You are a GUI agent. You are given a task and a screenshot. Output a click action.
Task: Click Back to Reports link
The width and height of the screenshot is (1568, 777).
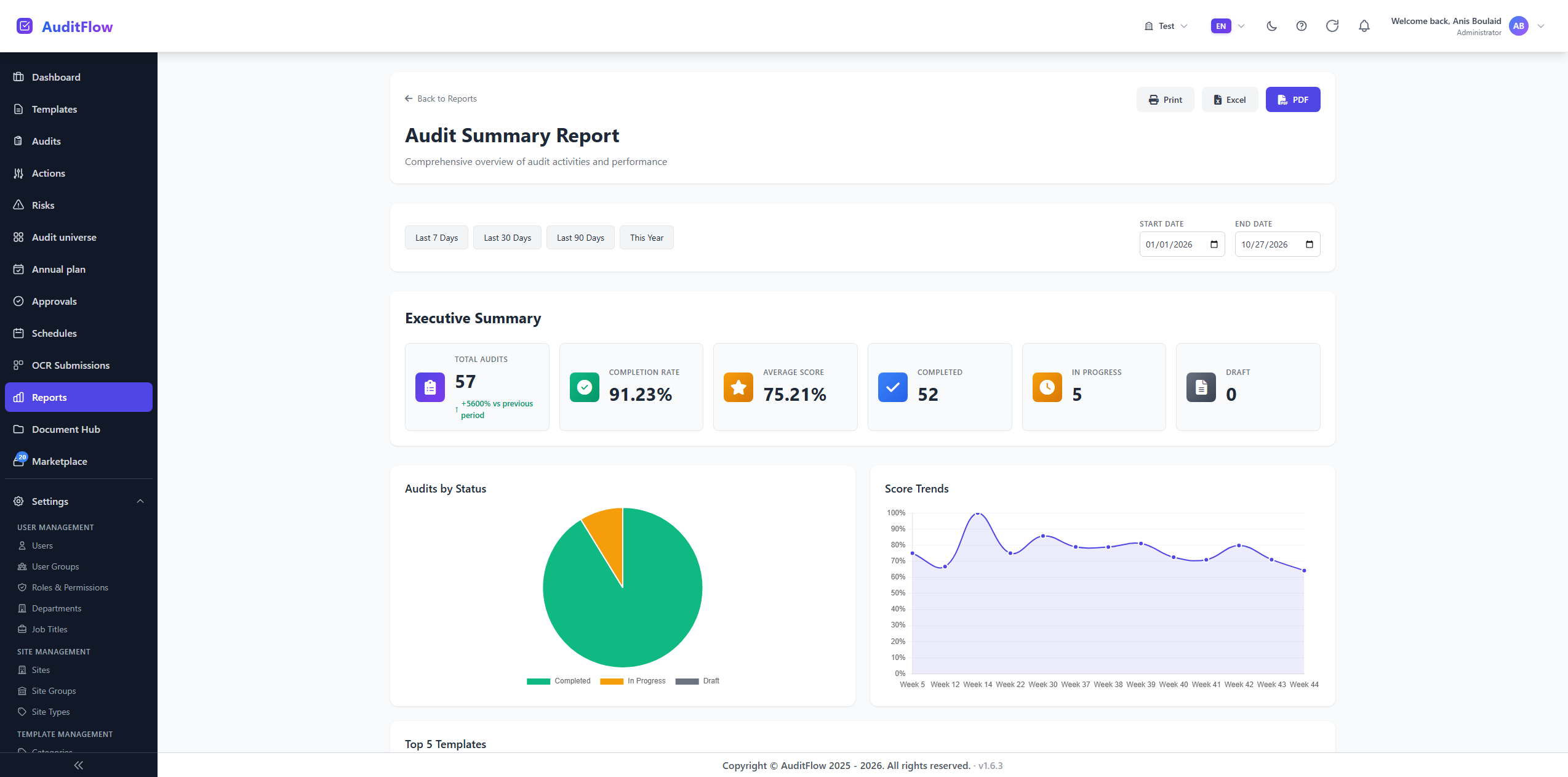pyautogui.click(x=441, y=99)
